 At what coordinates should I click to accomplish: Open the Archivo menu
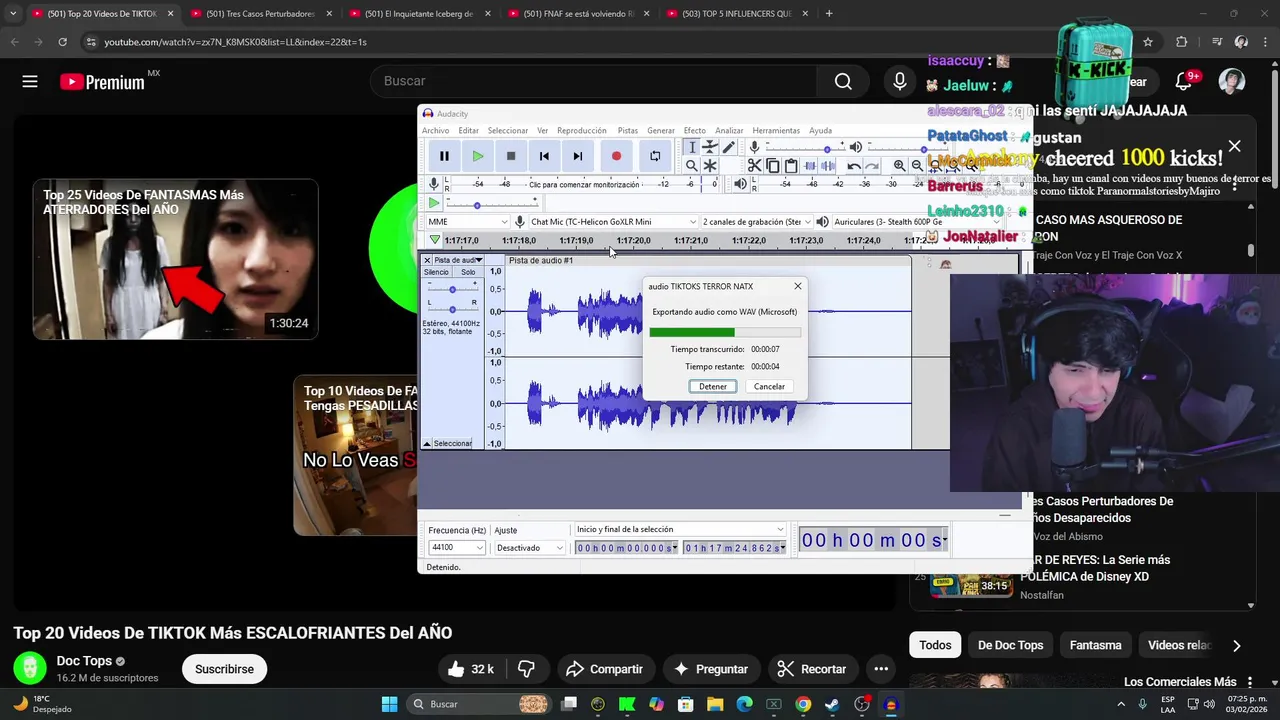point(435,131)
